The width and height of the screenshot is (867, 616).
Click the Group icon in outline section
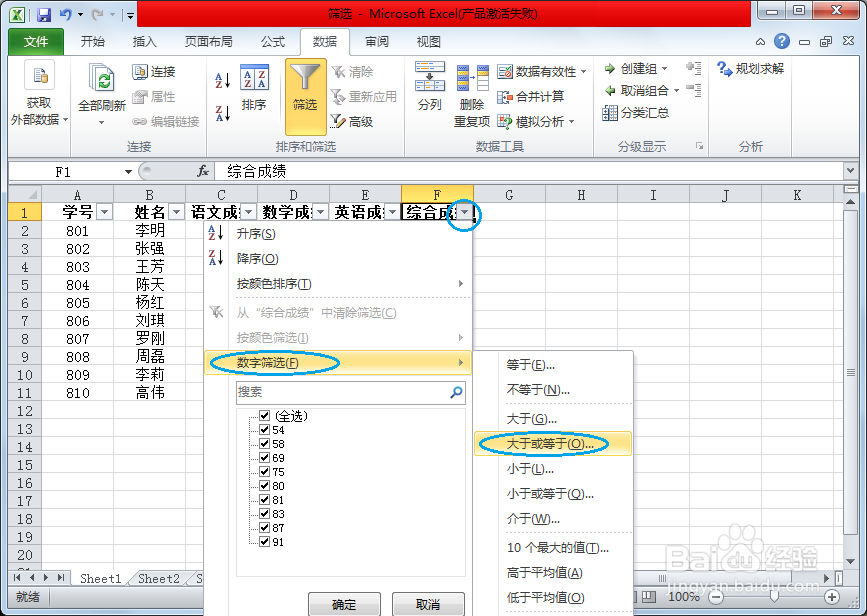click(610, 69)
